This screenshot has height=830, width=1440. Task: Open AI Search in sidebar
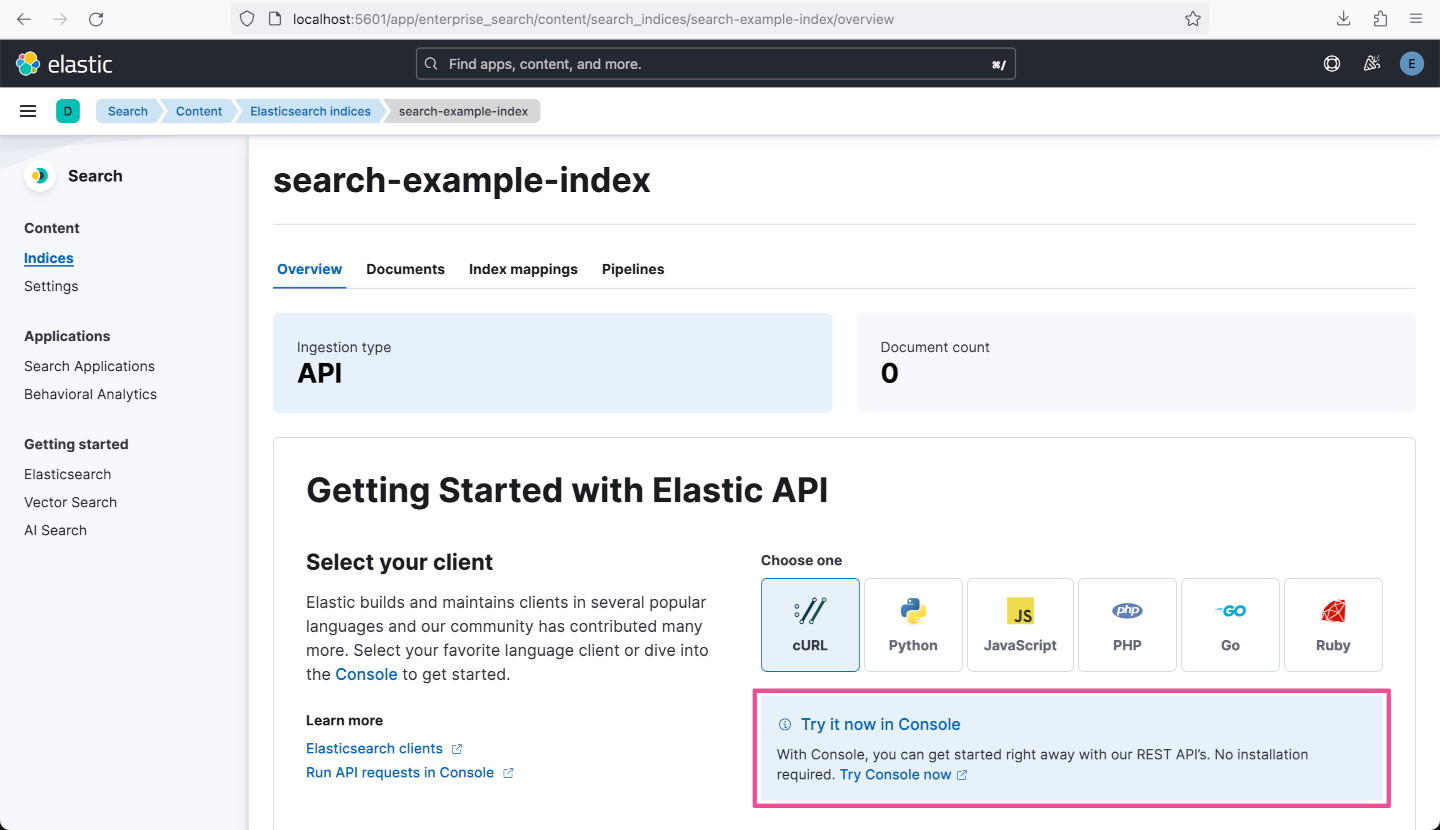point(55,530)
